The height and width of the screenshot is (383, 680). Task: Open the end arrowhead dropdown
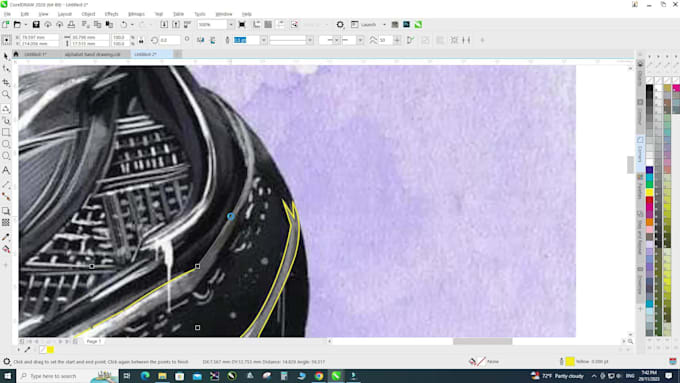pos(360,40)
